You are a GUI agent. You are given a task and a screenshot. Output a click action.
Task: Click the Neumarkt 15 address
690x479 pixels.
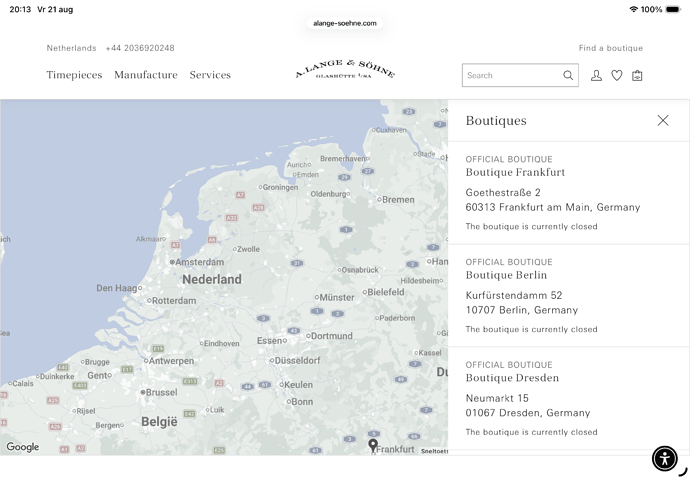497,398
